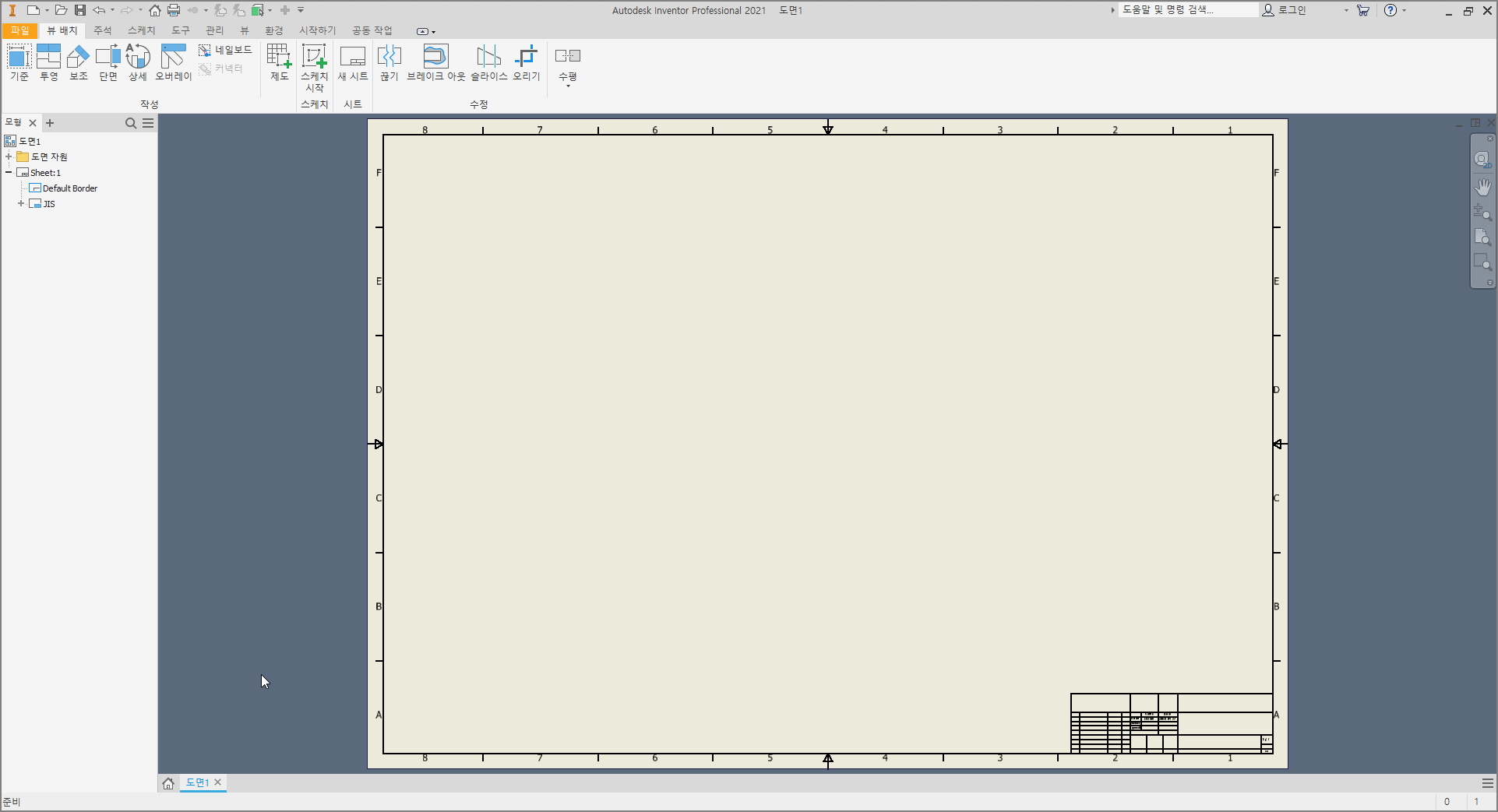Go to Home via quick access toolbar
Image resolution: width=1498 pixels, height=812 pixels.
(155, 10)
